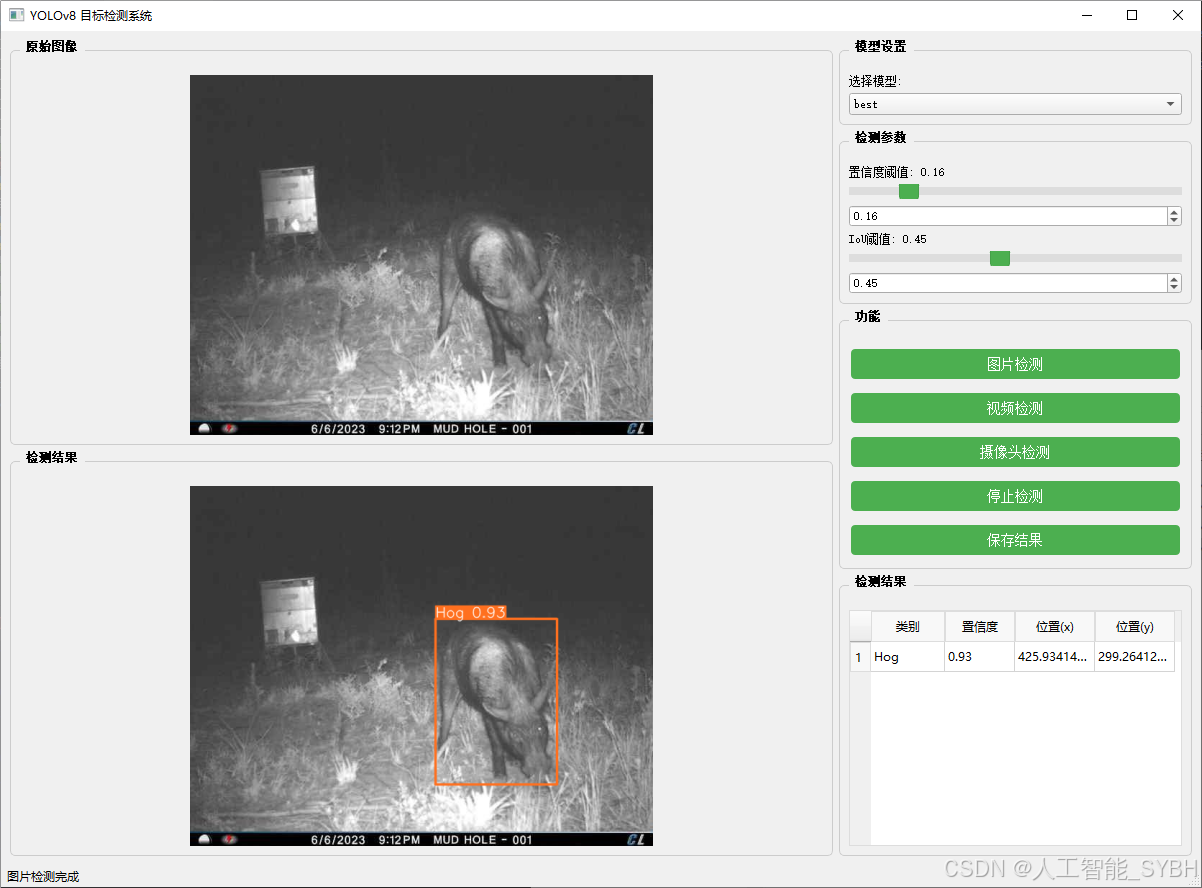Launch camera detection via 摄像头检测
Viewport: 1202px width, 888px height.
pos(1014,452)
